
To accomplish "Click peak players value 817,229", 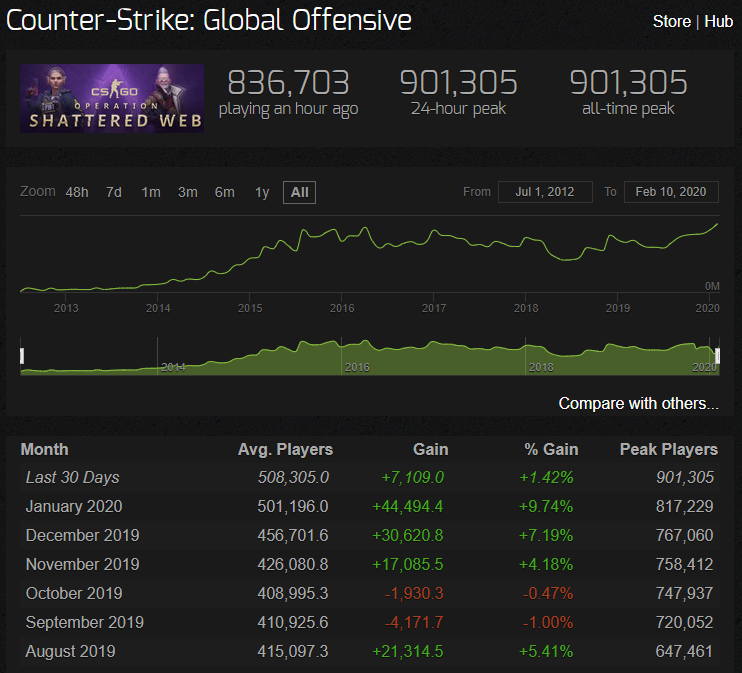I will tap(684, 506).
